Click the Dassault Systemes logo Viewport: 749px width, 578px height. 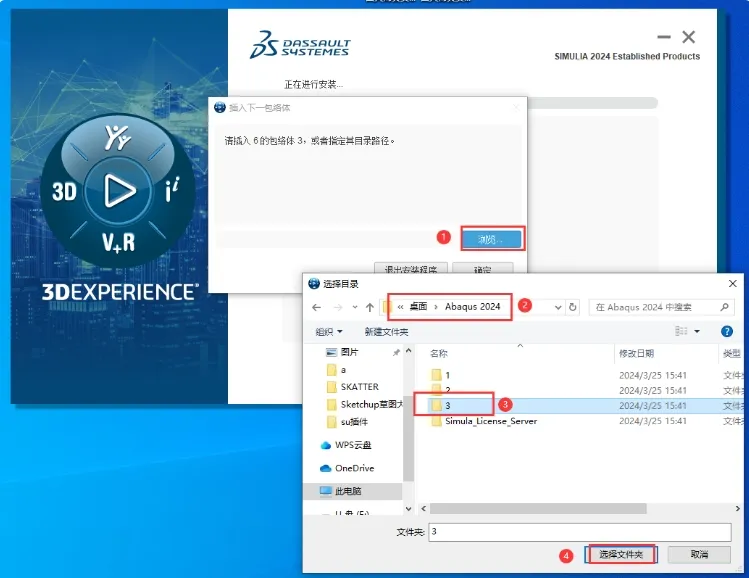[x=300, y=45]
